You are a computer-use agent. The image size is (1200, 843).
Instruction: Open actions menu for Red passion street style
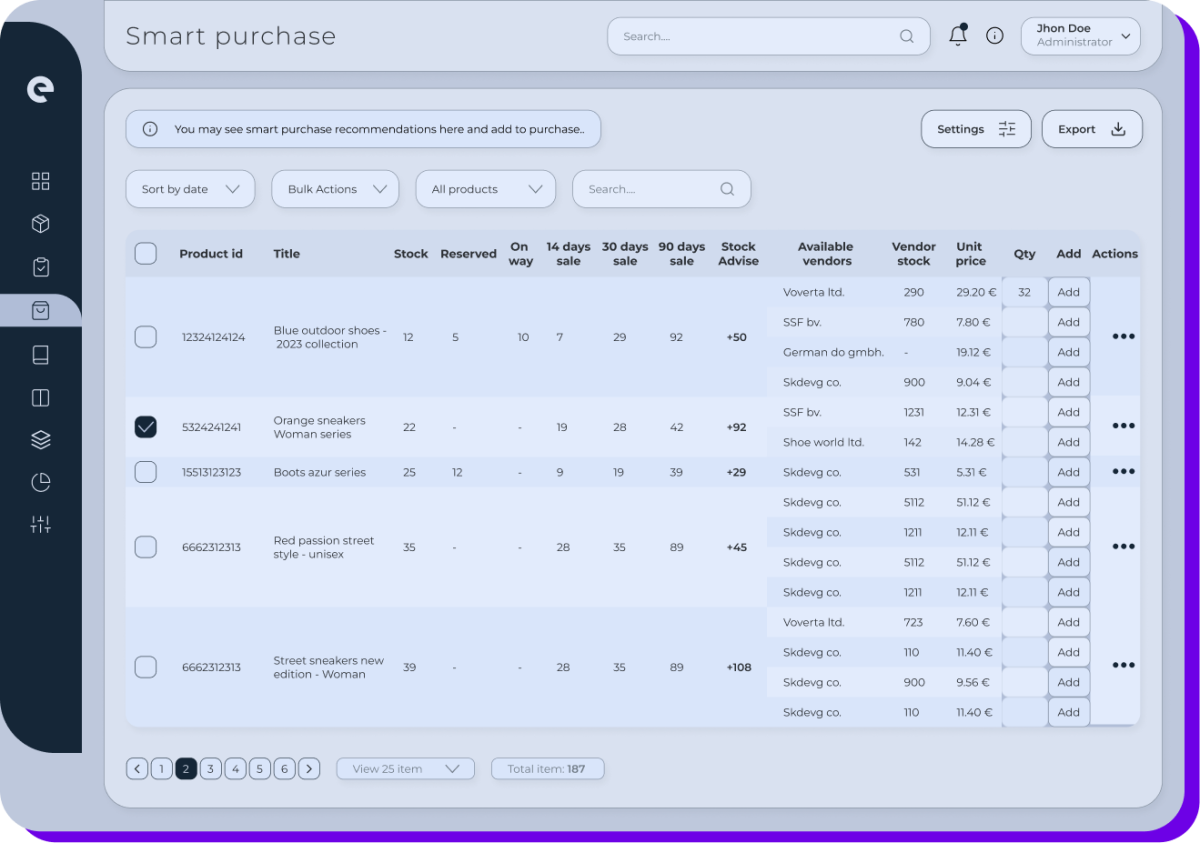pos(1123,546)
